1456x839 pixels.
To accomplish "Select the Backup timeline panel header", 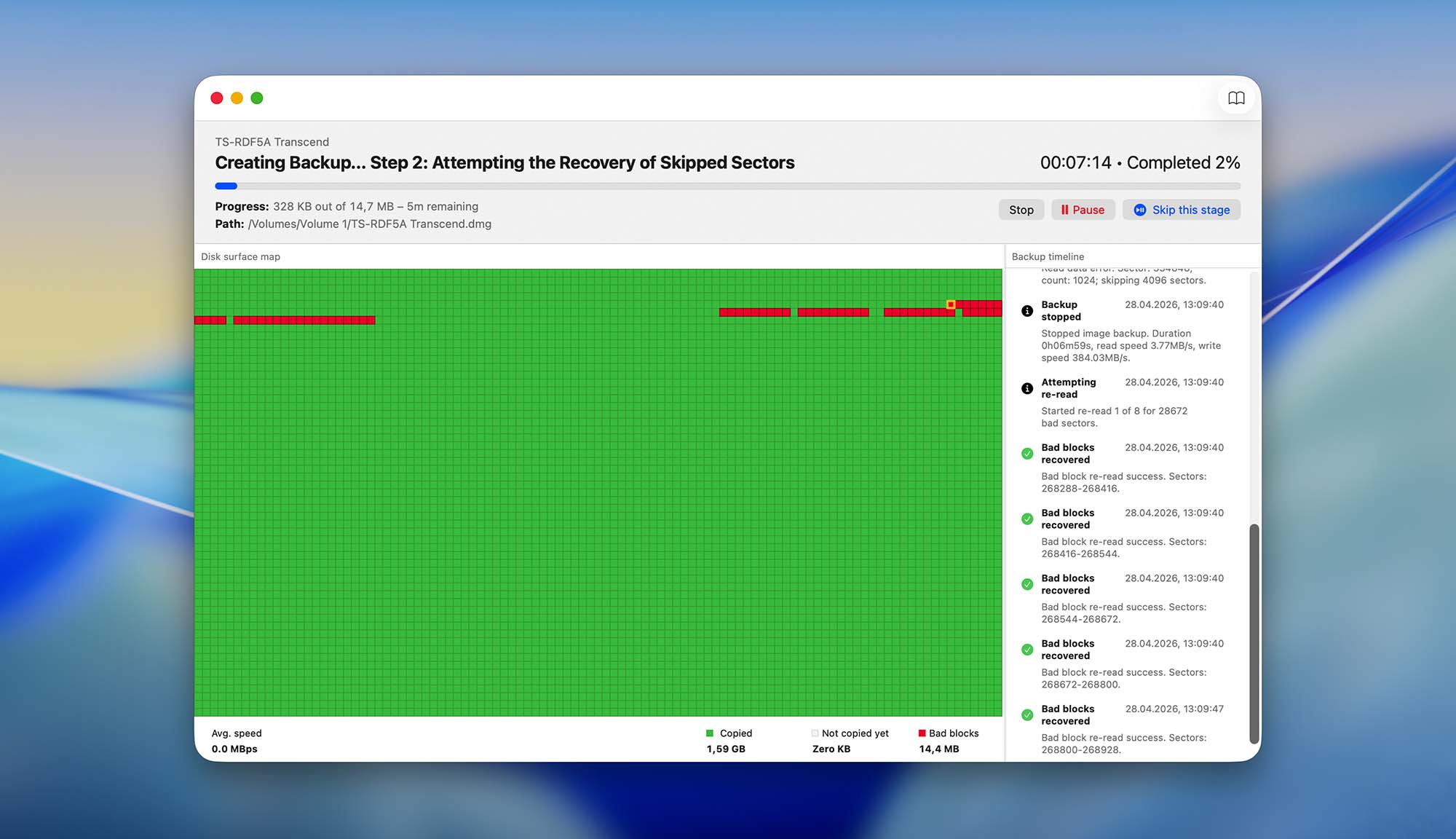I will [x=1047, y=256].
